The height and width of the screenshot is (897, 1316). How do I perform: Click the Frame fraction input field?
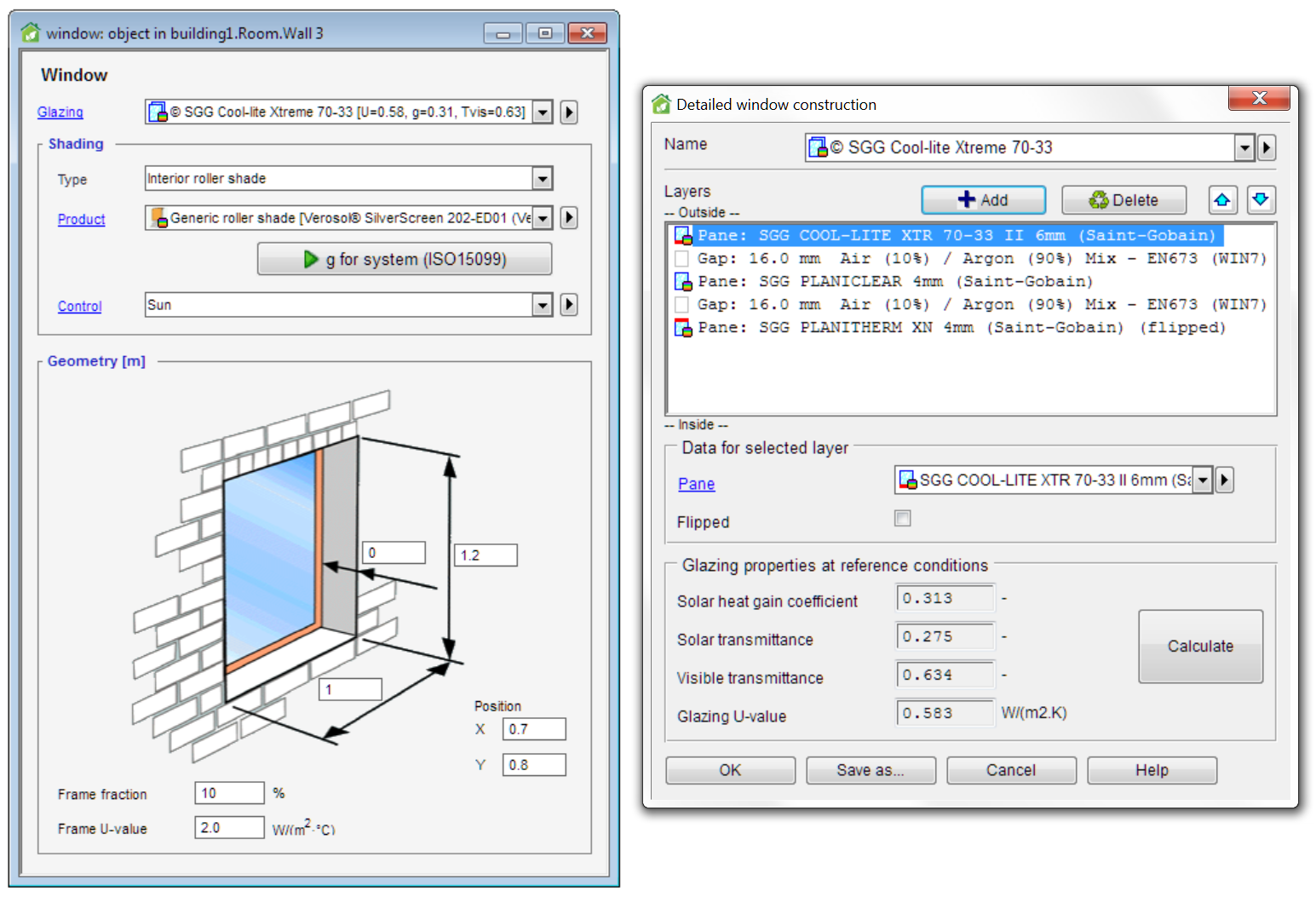(x=229, y=793)
